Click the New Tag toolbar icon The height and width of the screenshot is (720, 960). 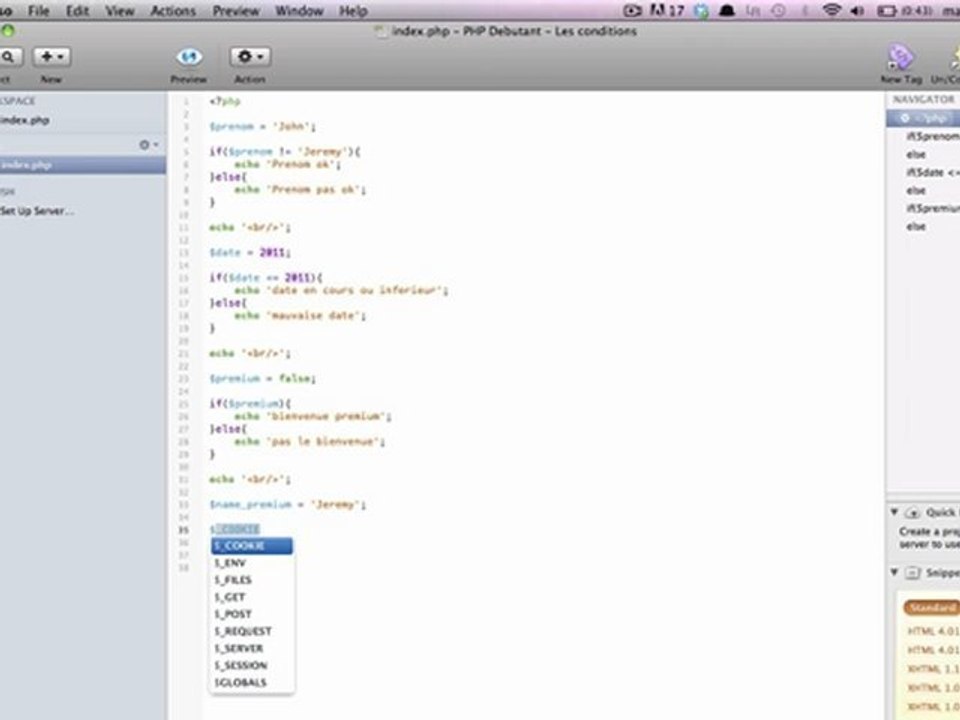(900, 58)
